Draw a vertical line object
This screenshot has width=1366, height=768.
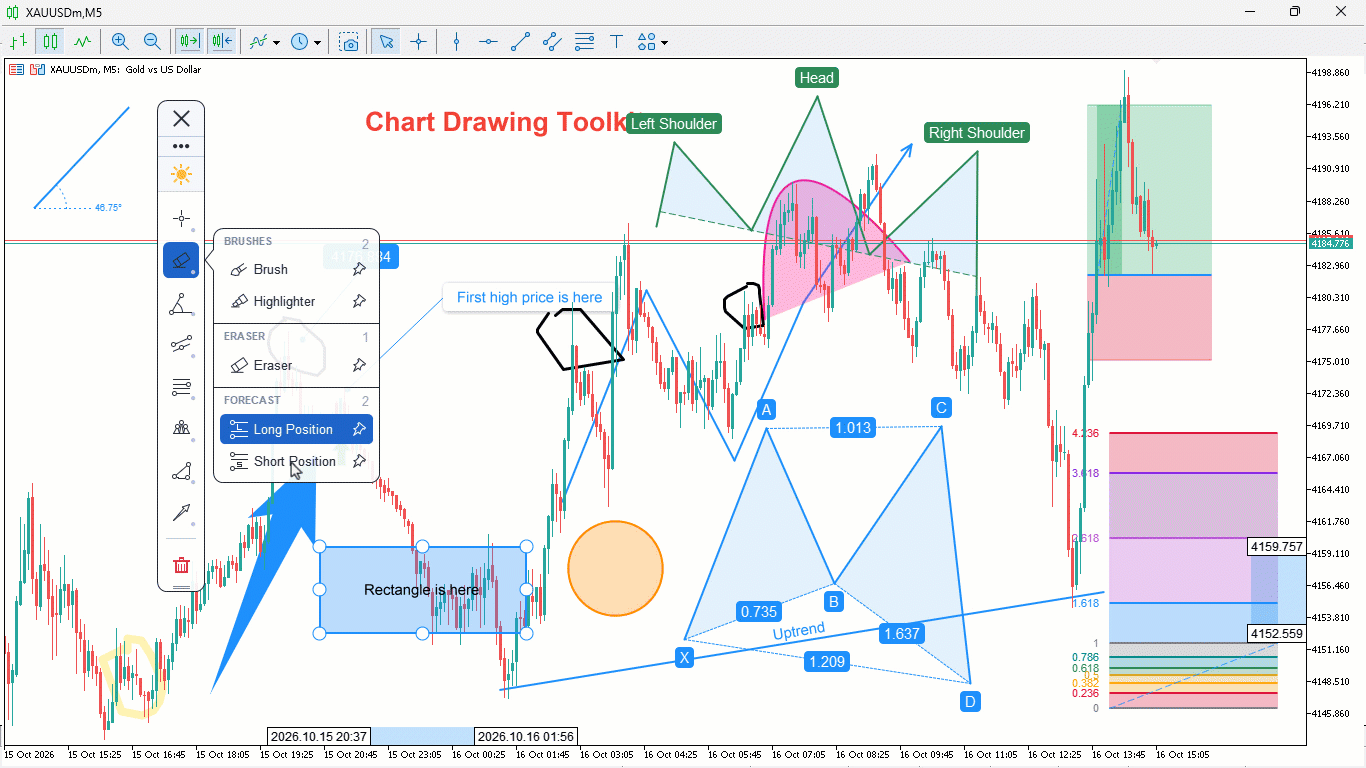[x=457, y=42]
